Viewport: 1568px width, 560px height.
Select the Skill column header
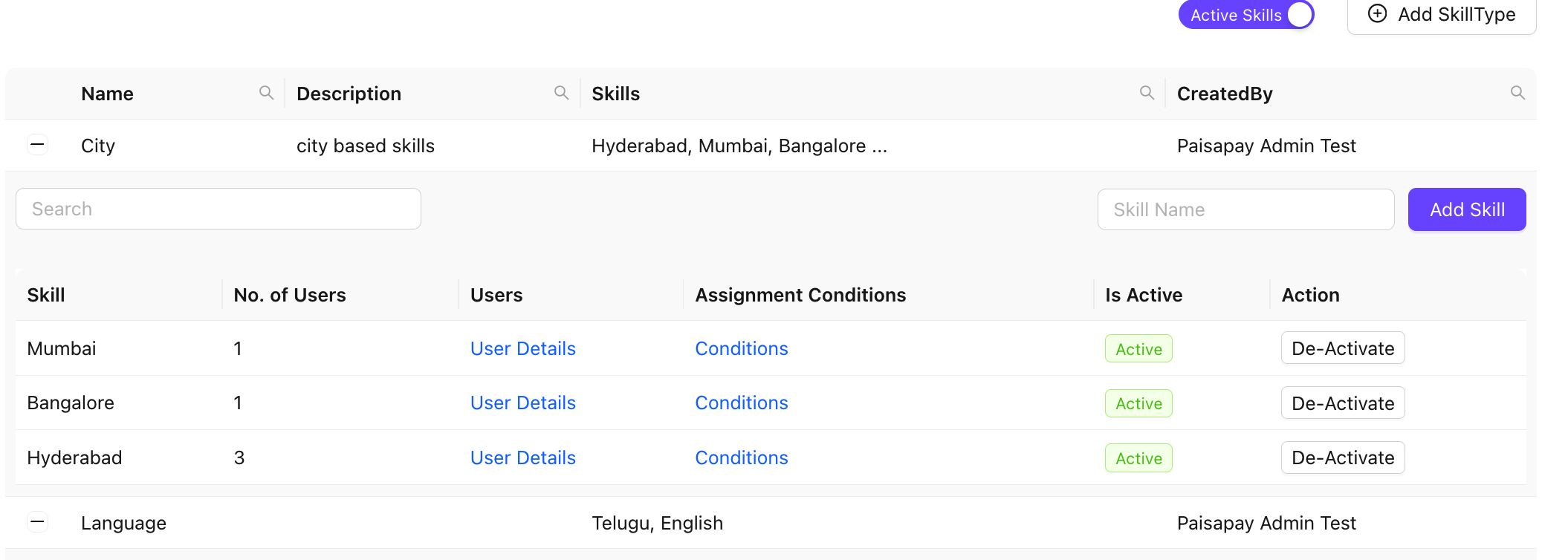[47, 295]
